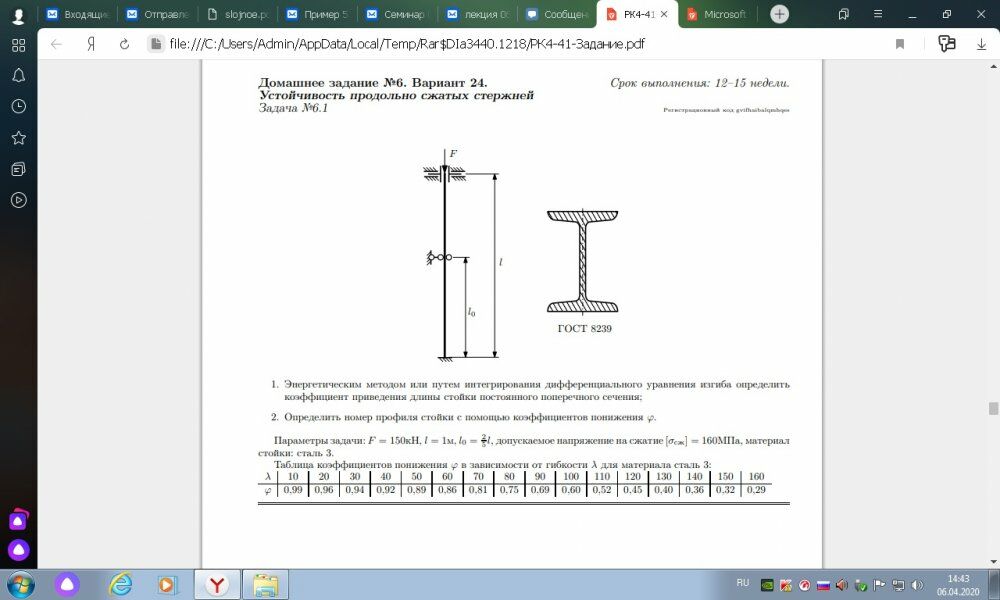The height and width of the screenshot is (600, 1000).
Task: Click the table header cell 160
Action: coord(756,476)
